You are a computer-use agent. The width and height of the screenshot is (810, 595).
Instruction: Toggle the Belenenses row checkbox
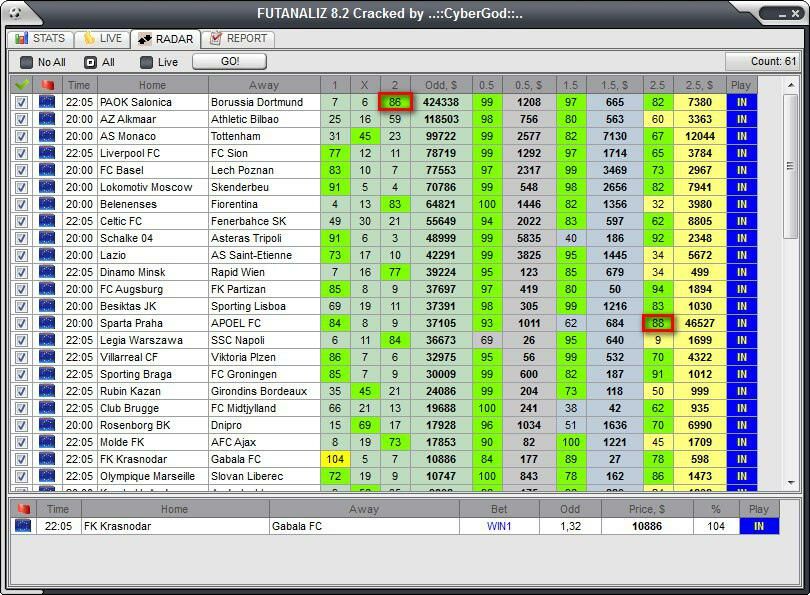click(x=21, y=205)
